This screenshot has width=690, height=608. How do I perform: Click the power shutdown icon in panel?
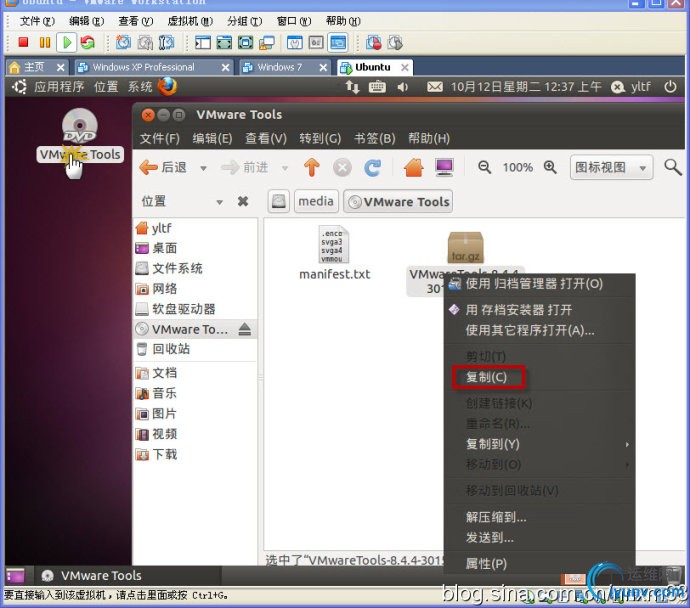tap(670, 87)
